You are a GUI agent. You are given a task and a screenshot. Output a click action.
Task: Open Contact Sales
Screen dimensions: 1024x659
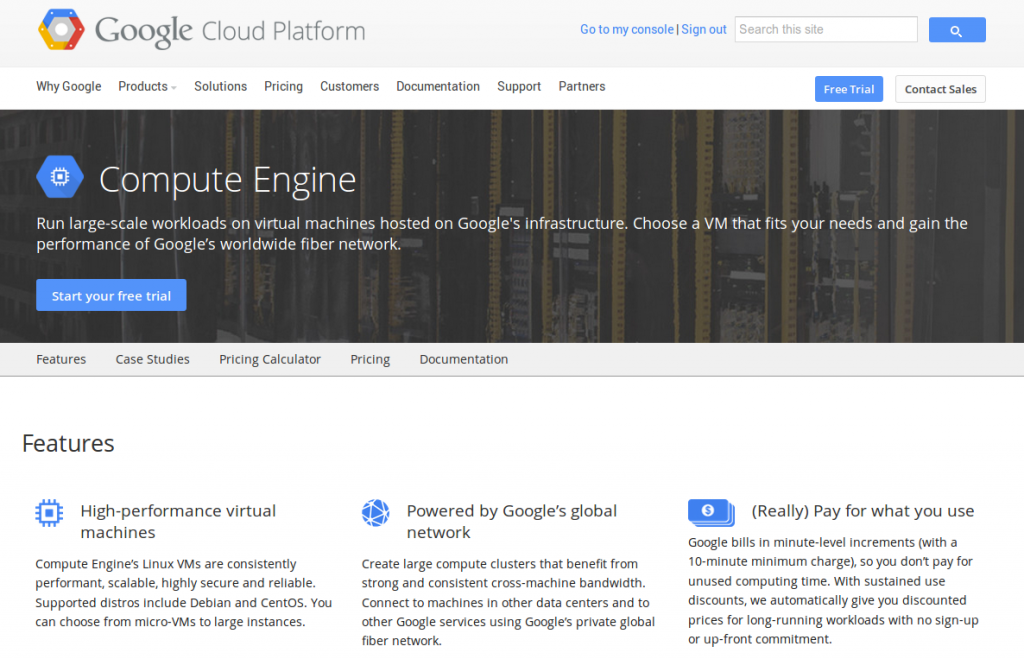click(939, 89)
